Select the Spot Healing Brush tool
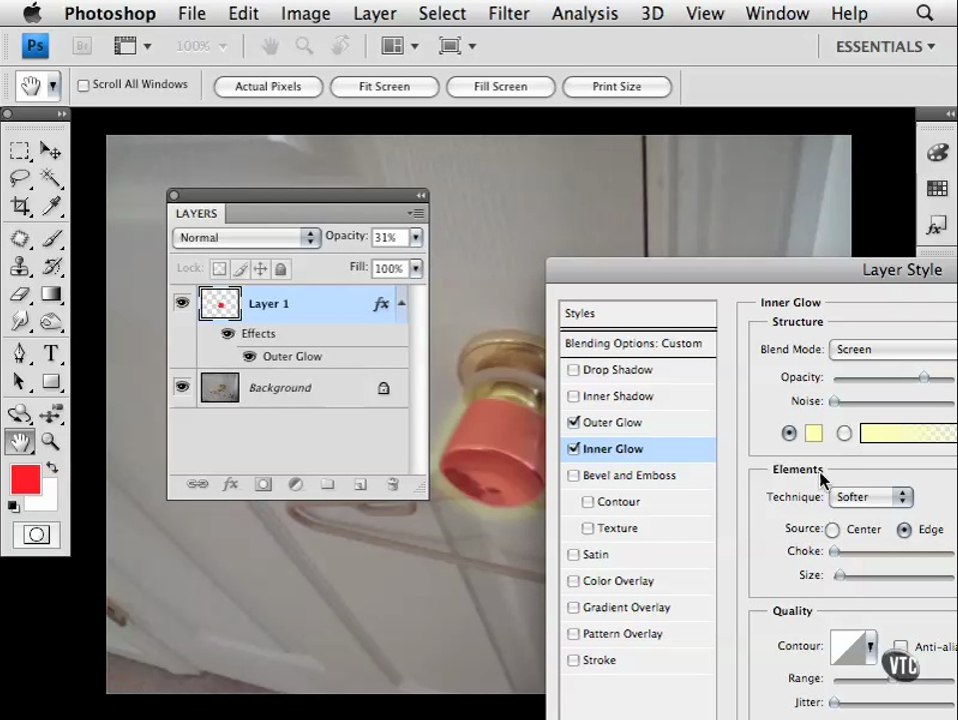This screenshot has width=958, height=720. click(x=20, y=238)
